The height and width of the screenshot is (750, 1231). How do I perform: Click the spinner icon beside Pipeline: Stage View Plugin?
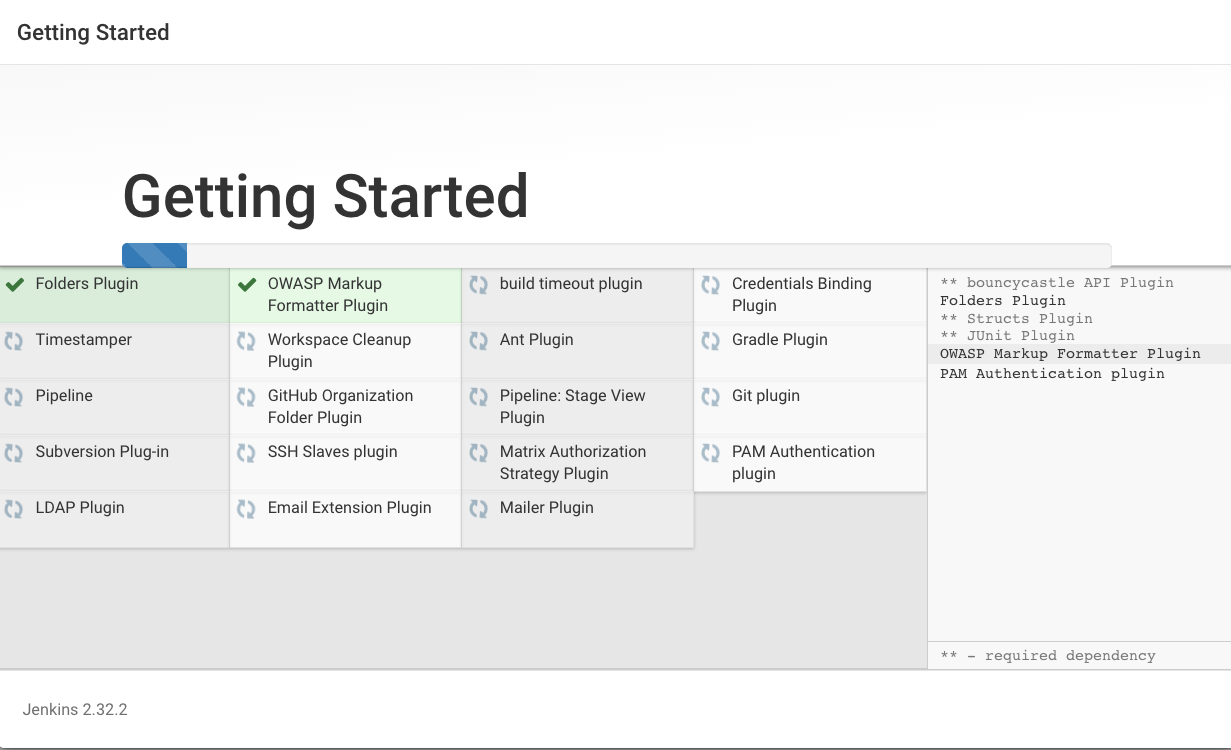[479, 397]
